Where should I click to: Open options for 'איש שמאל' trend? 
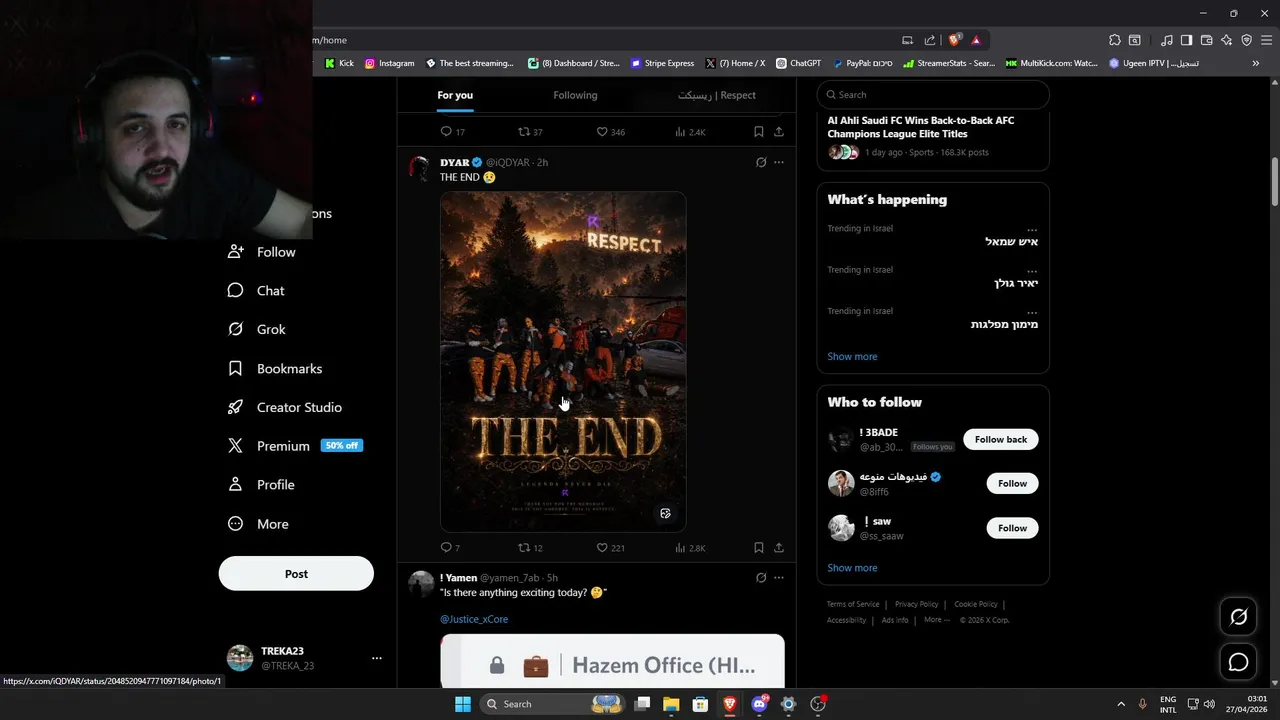coord(1032,229)
